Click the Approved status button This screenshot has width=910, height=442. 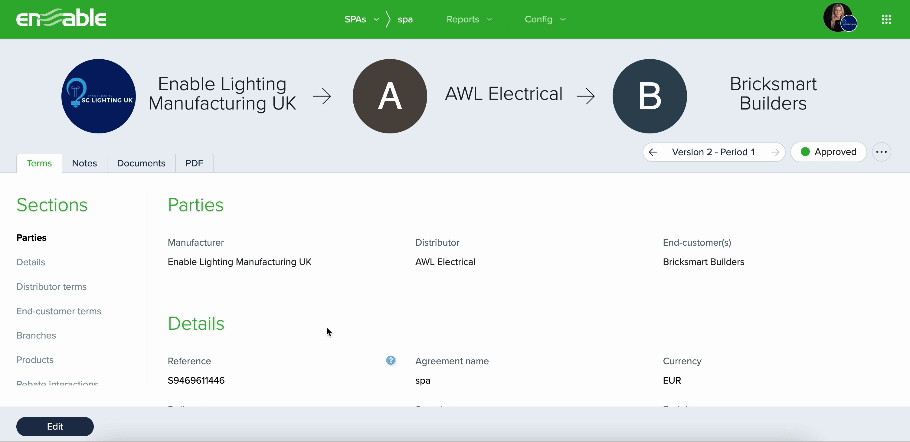click(828, 152)
